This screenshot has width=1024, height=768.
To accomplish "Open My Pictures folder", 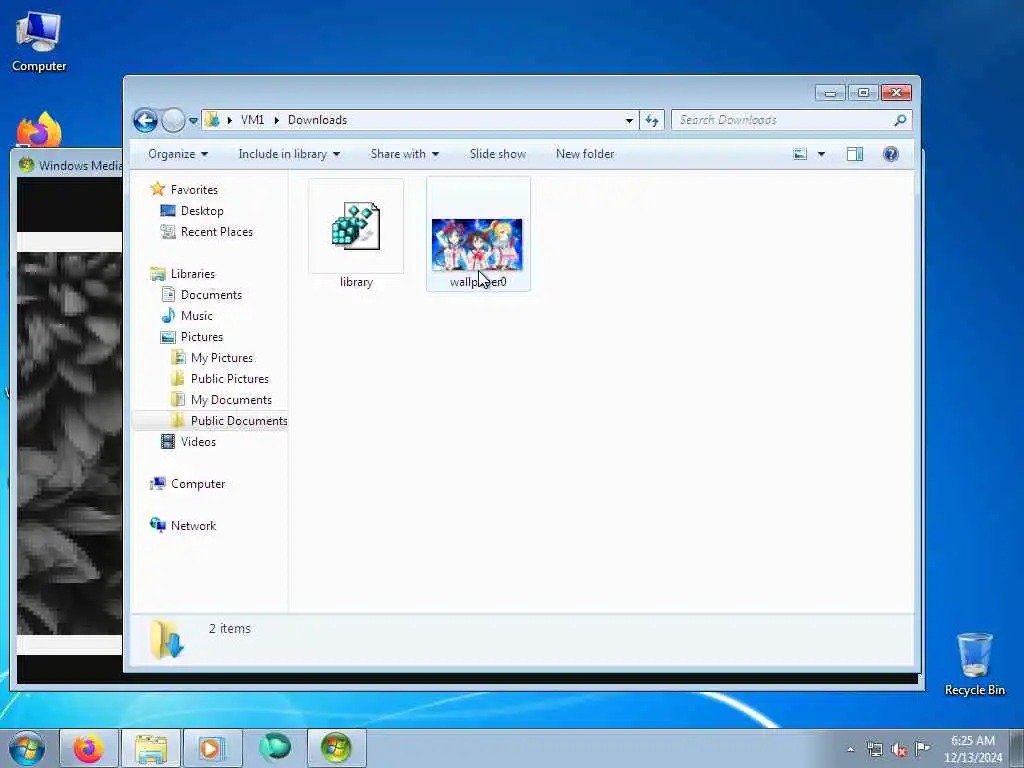I will [x=221, y=358].
